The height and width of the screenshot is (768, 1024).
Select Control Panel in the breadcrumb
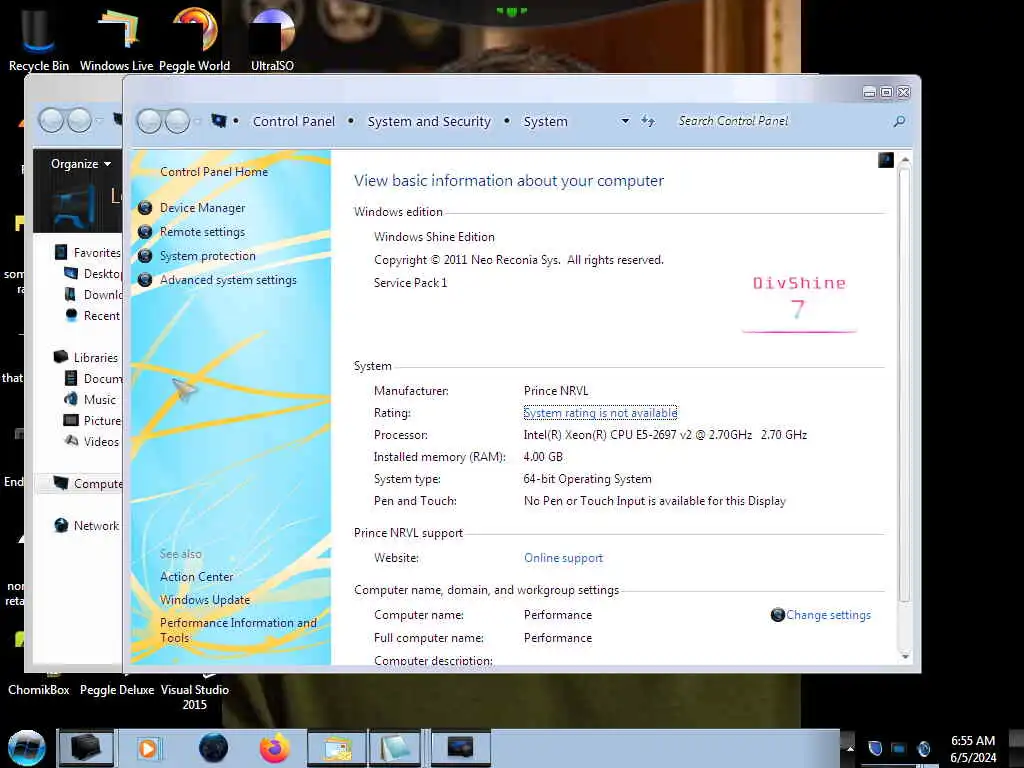[294, 121]
